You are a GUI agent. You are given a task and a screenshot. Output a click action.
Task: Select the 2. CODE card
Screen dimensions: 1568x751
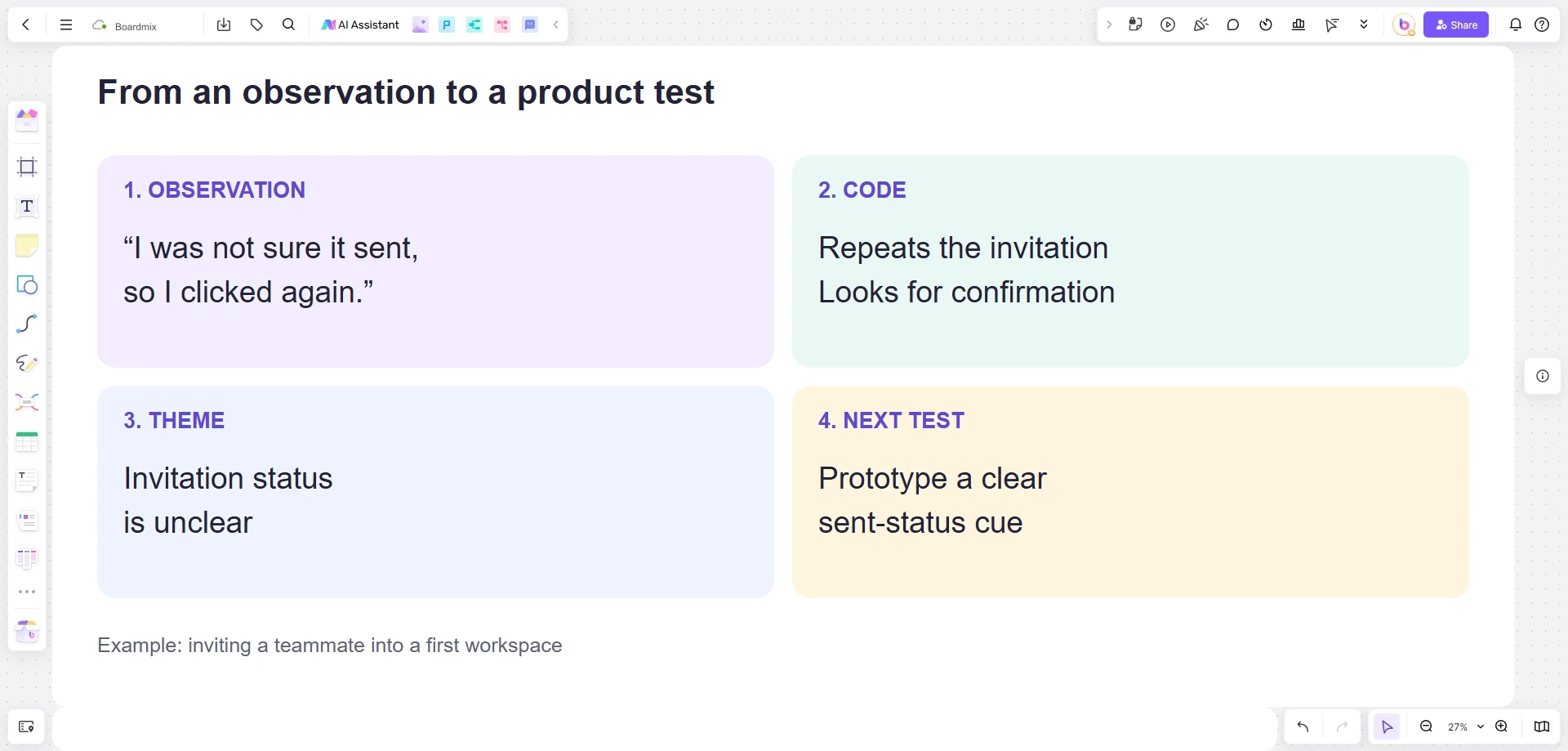(1130, 262)
